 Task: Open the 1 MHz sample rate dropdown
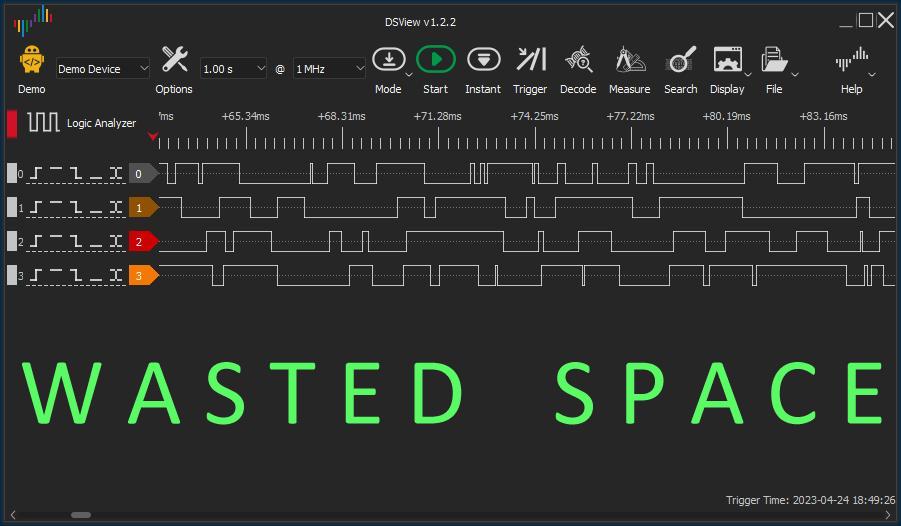click(329, 68)
